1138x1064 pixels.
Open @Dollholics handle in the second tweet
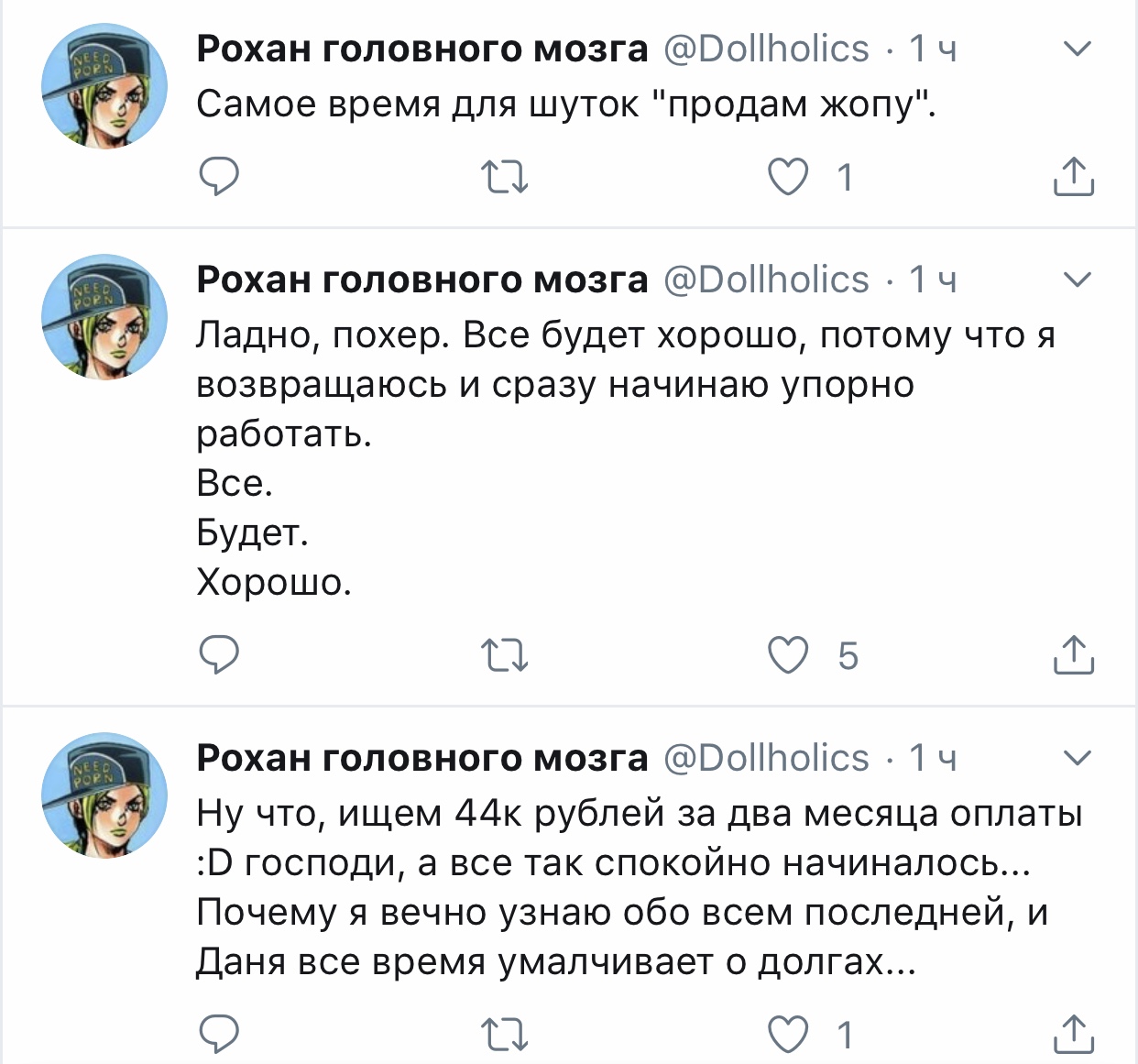click(766, 280)
